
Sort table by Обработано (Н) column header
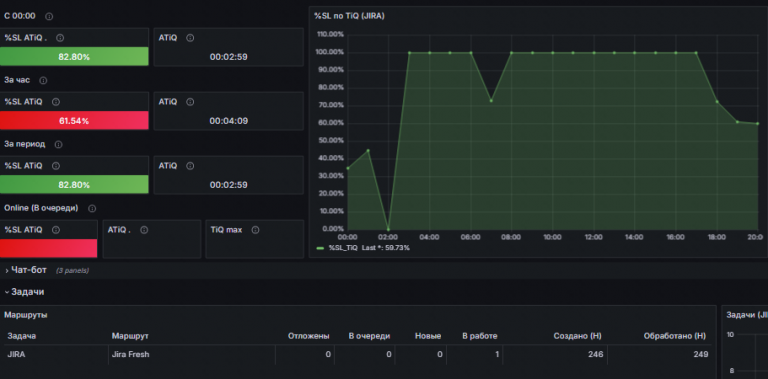point(675,336)
